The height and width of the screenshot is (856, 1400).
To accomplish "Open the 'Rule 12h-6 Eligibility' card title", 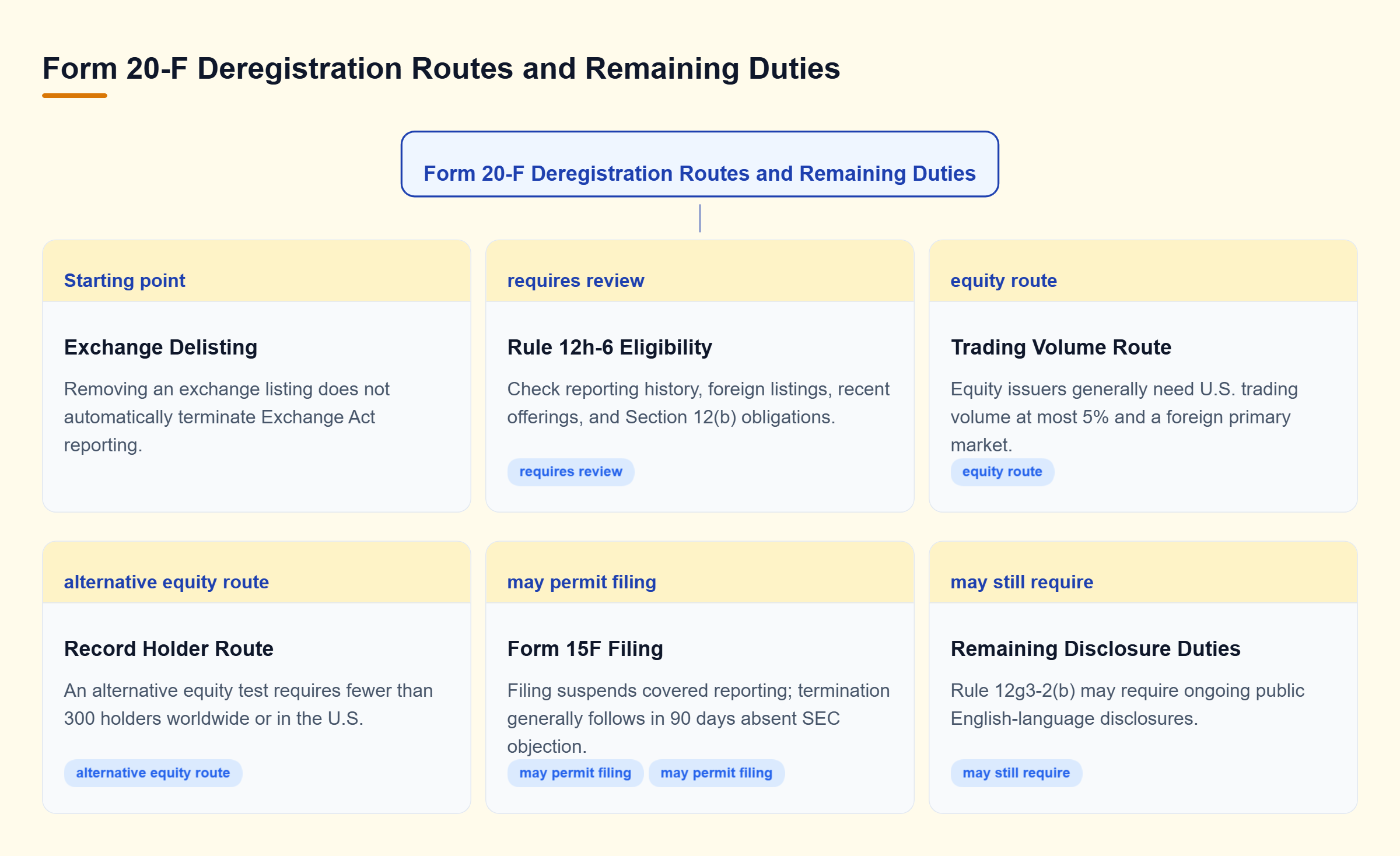I will [x=610, y=347].
